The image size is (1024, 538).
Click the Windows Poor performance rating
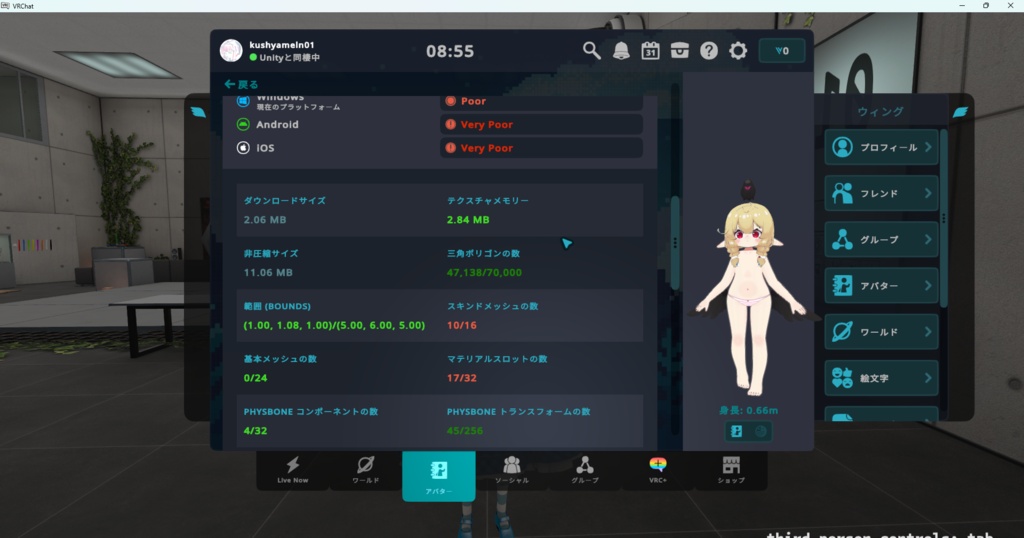tap(541, 102)
